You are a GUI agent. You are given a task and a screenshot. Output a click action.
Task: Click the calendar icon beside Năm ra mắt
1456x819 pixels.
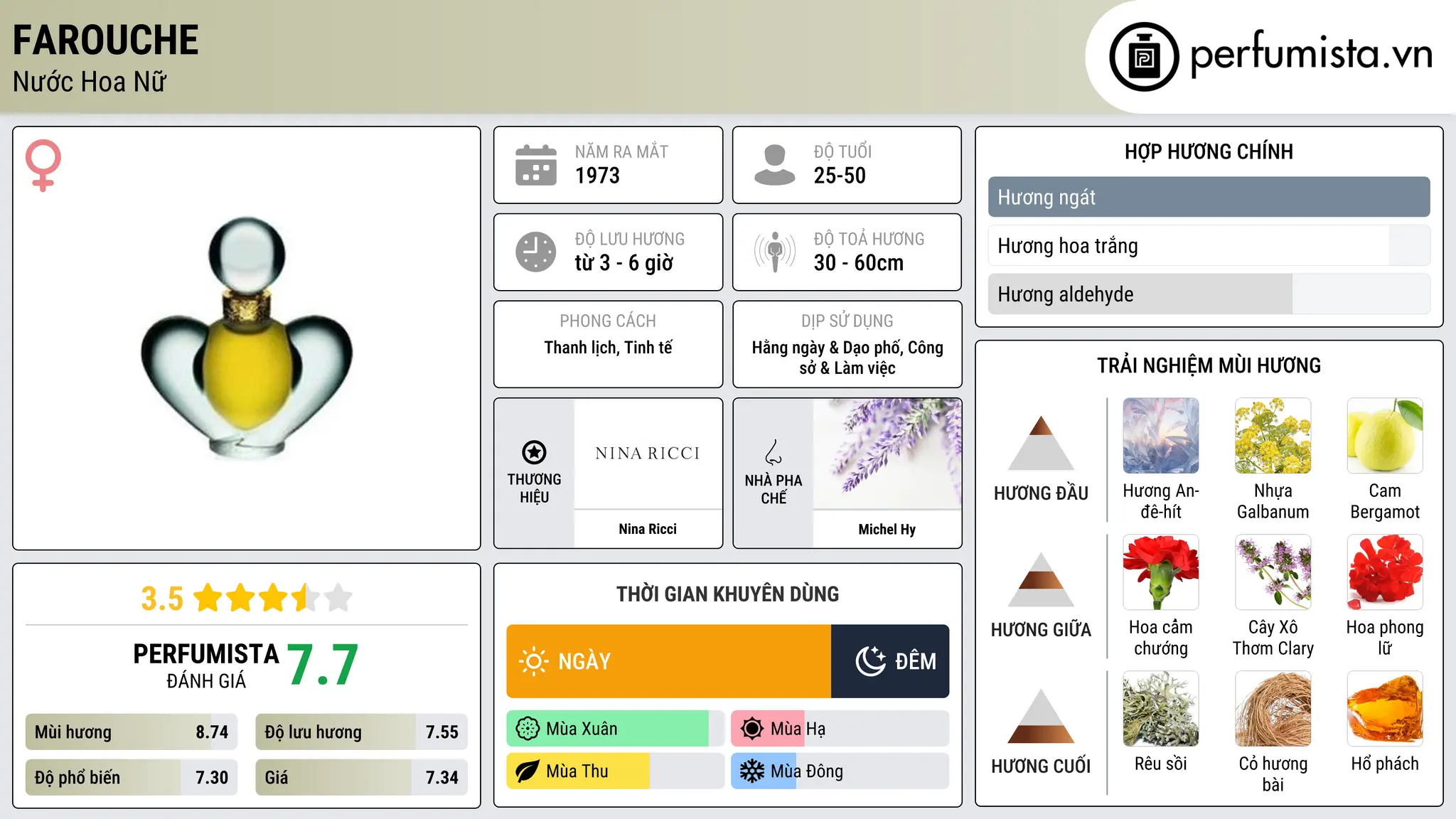536,165
